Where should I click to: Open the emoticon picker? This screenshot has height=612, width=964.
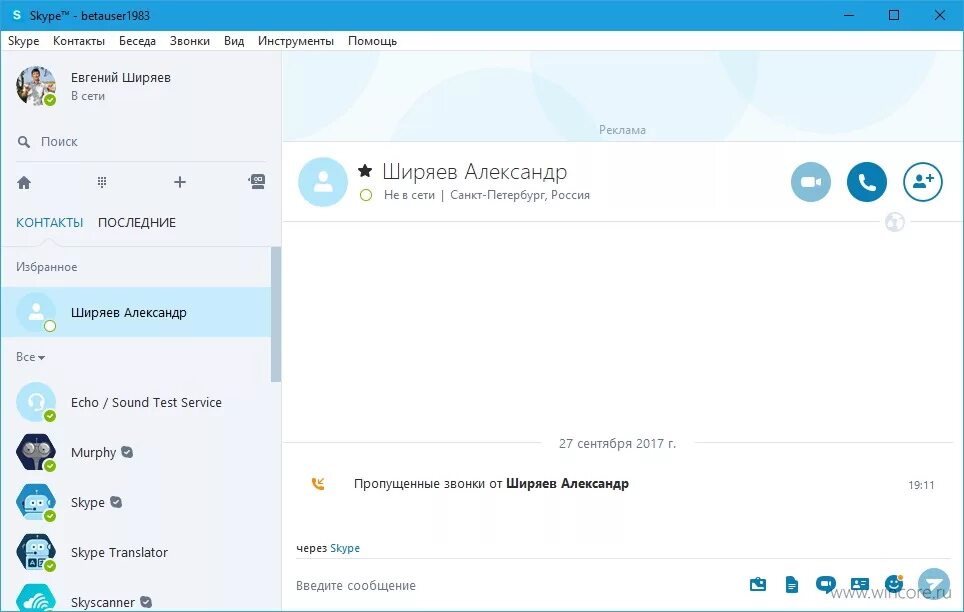tap(894, 583)
